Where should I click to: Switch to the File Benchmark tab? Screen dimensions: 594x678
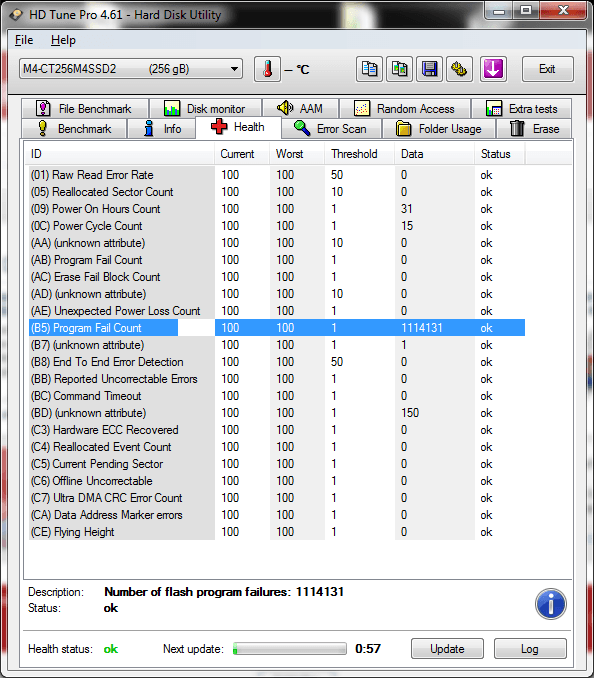[x=85, y=108]
